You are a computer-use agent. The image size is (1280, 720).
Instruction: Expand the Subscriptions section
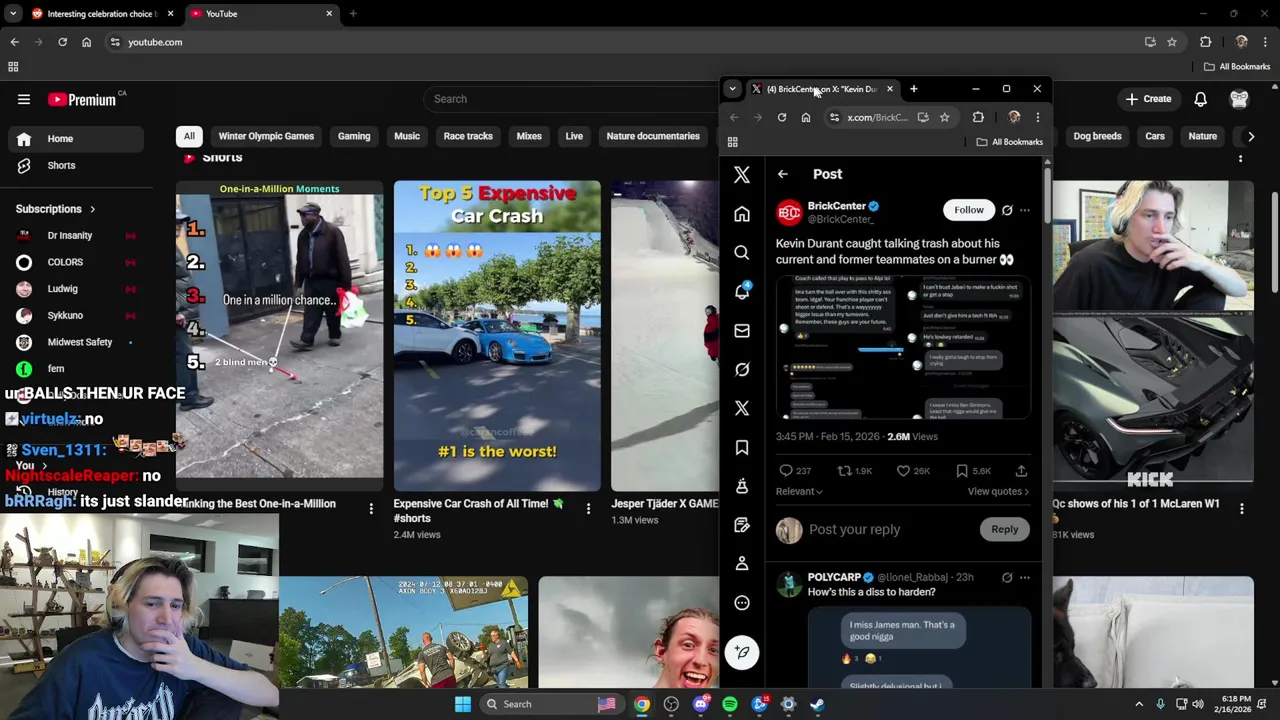[x=56, y=209]
